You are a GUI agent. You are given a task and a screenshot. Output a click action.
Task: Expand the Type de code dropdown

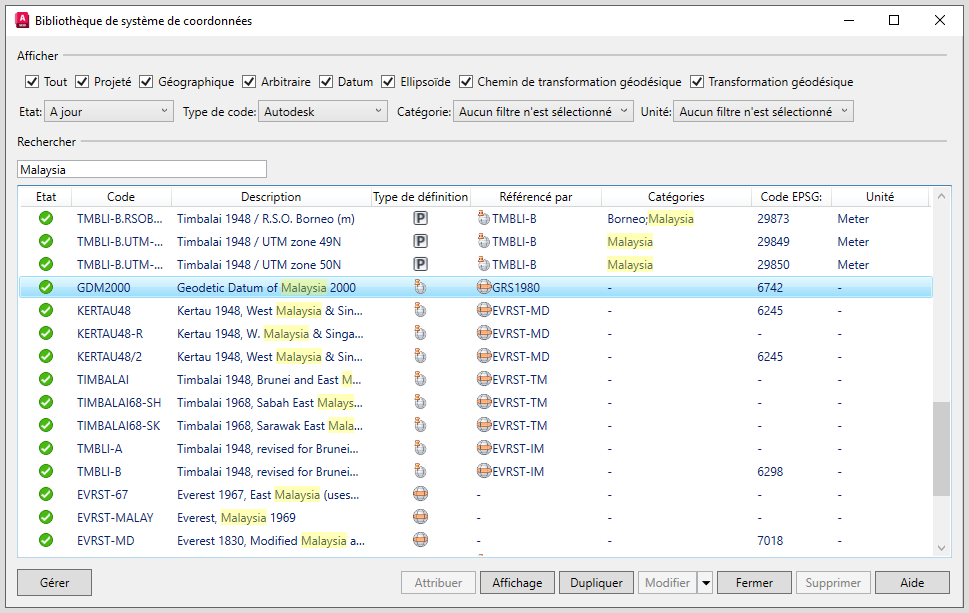[x=323, y=112]
